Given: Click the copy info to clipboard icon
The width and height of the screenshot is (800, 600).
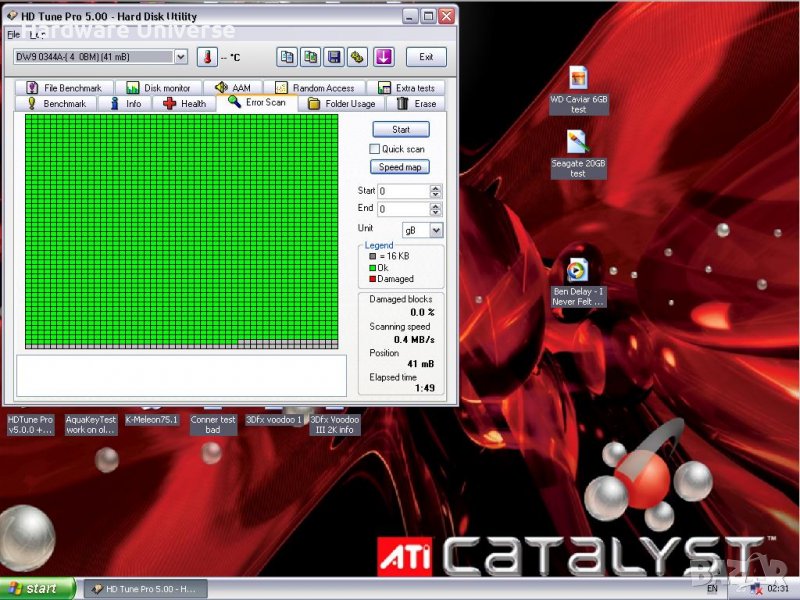Looking at the screenshot, I should 287,57.
